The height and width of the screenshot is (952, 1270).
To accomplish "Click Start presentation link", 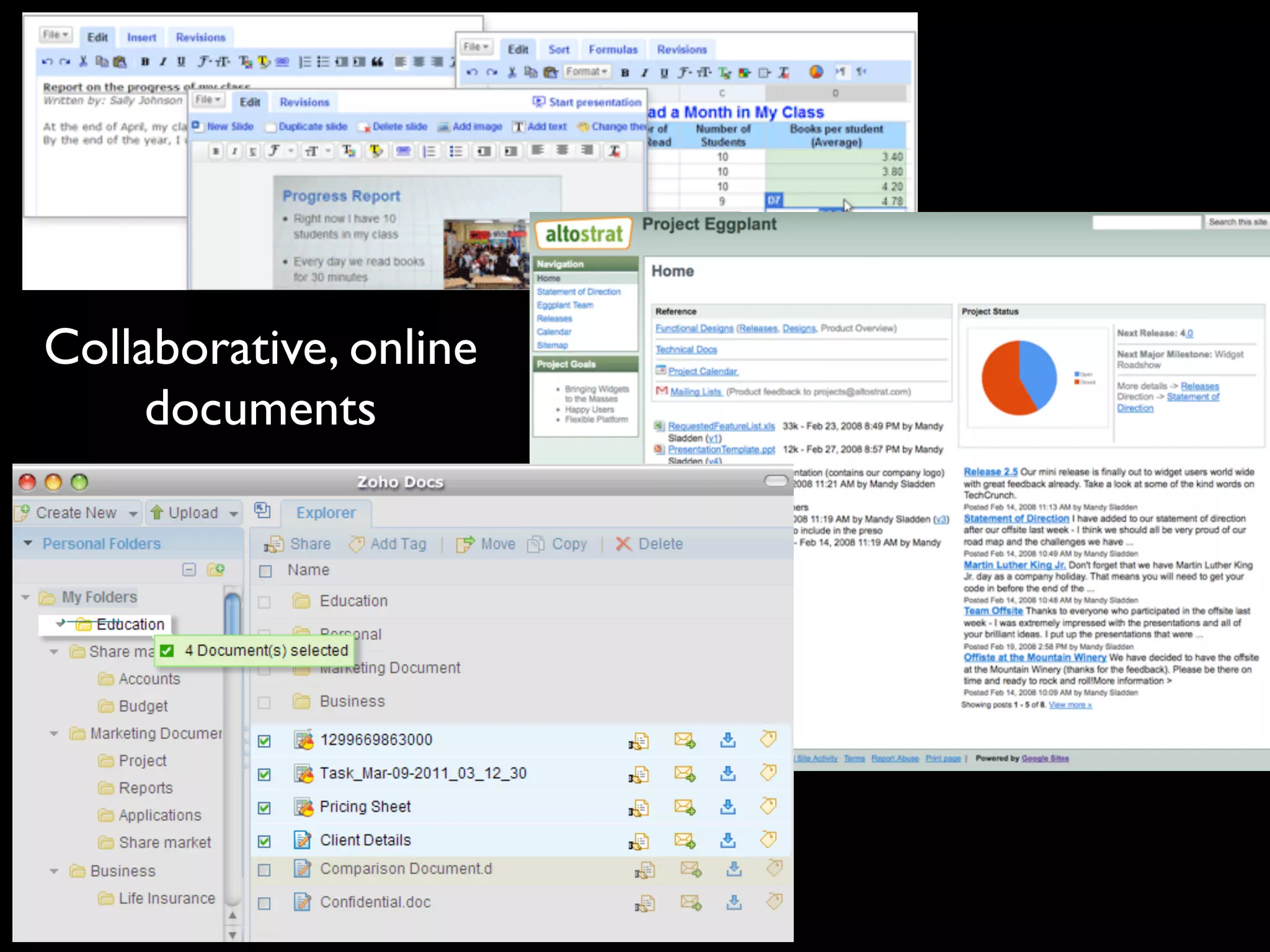I will pyautogui.click(x=587, y=102).
